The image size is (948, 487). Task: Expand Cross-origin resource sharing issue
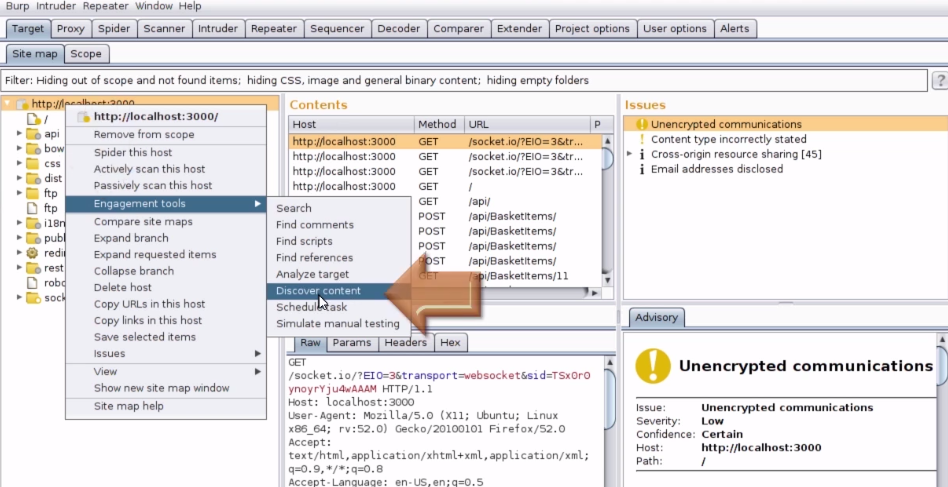point(629,154)
